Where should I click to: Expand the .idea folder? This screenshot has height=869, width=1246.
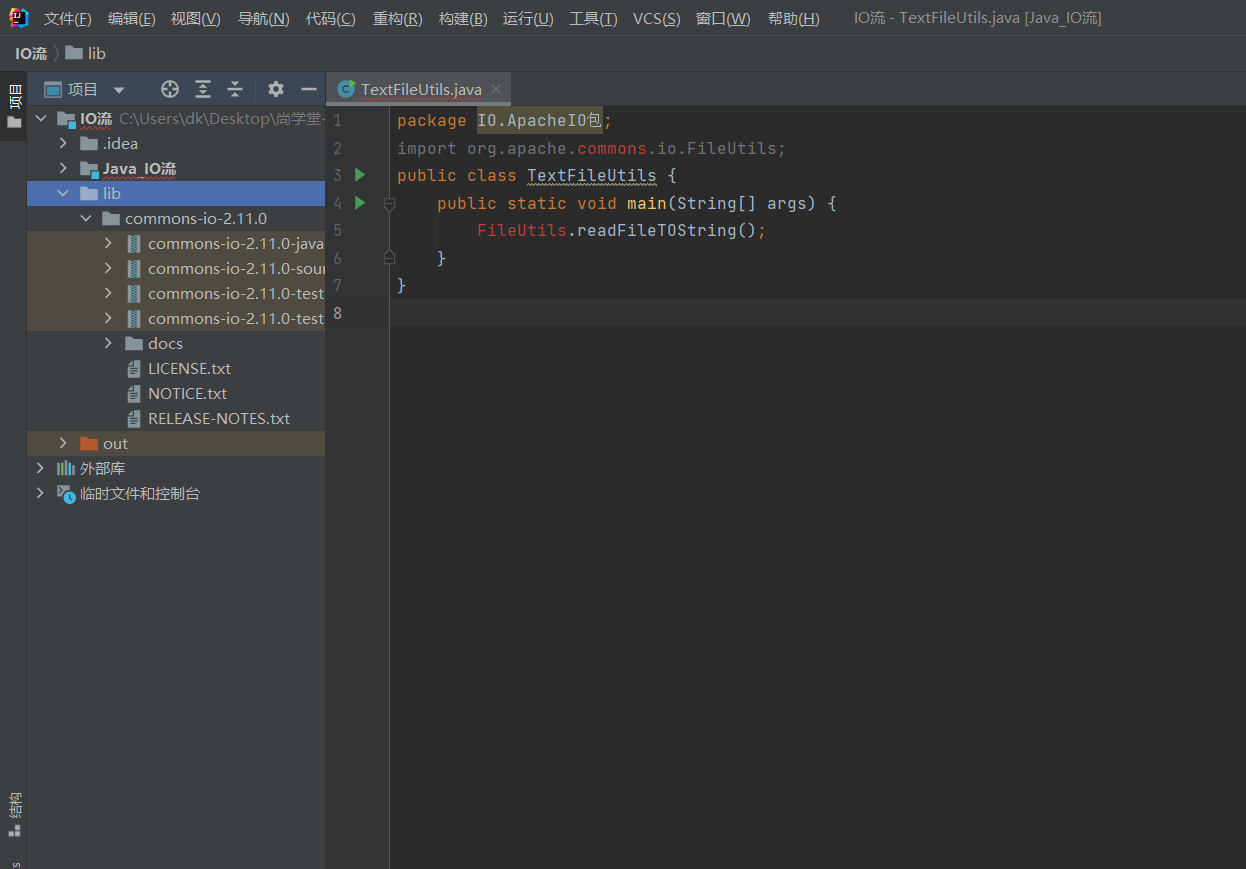point(63,143)
